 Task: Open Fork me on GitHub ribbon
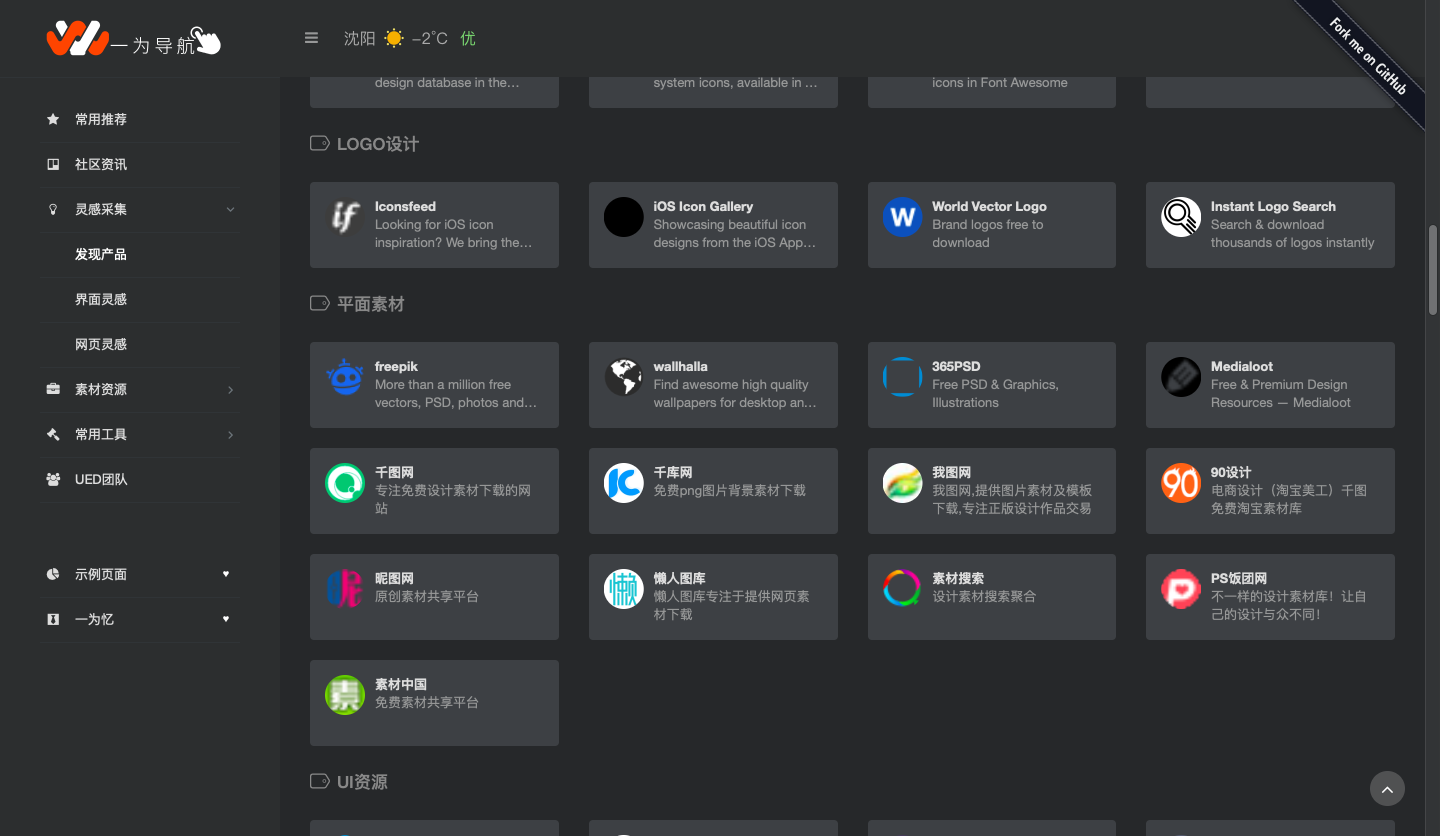1369,57
